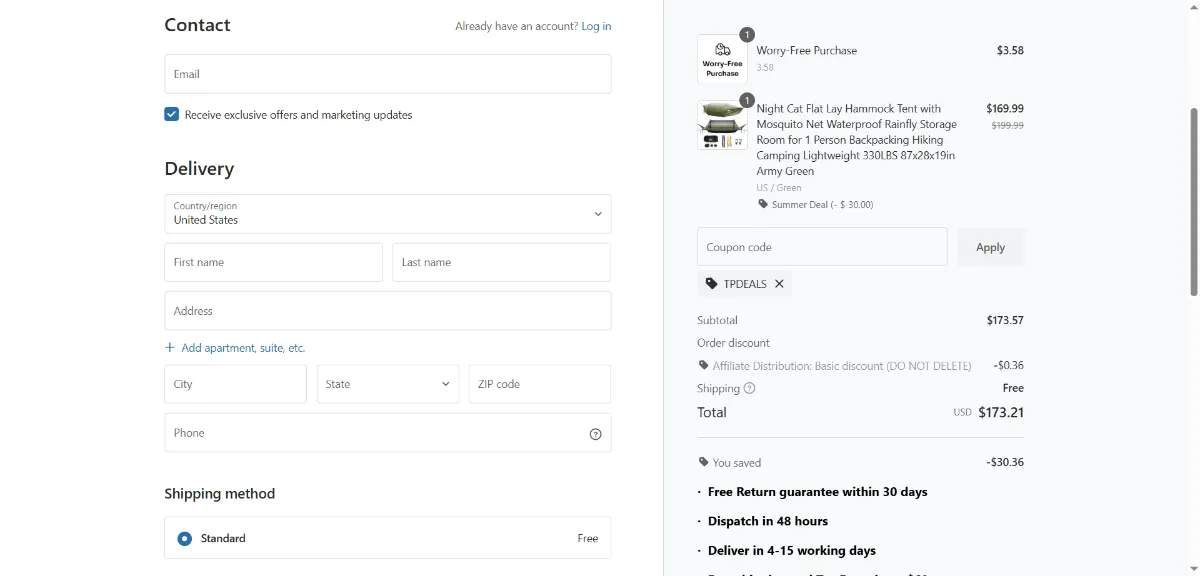The image size is (1200, 576).
Task: Click the -$30.36 You saved amount
Action: [x=1005, y=463]
